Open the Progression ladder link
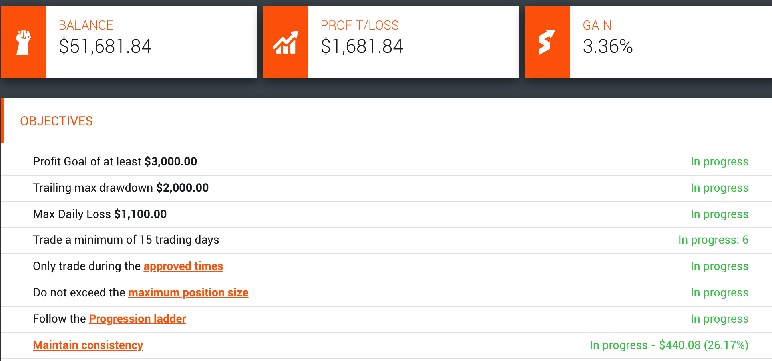 (137, 319)
